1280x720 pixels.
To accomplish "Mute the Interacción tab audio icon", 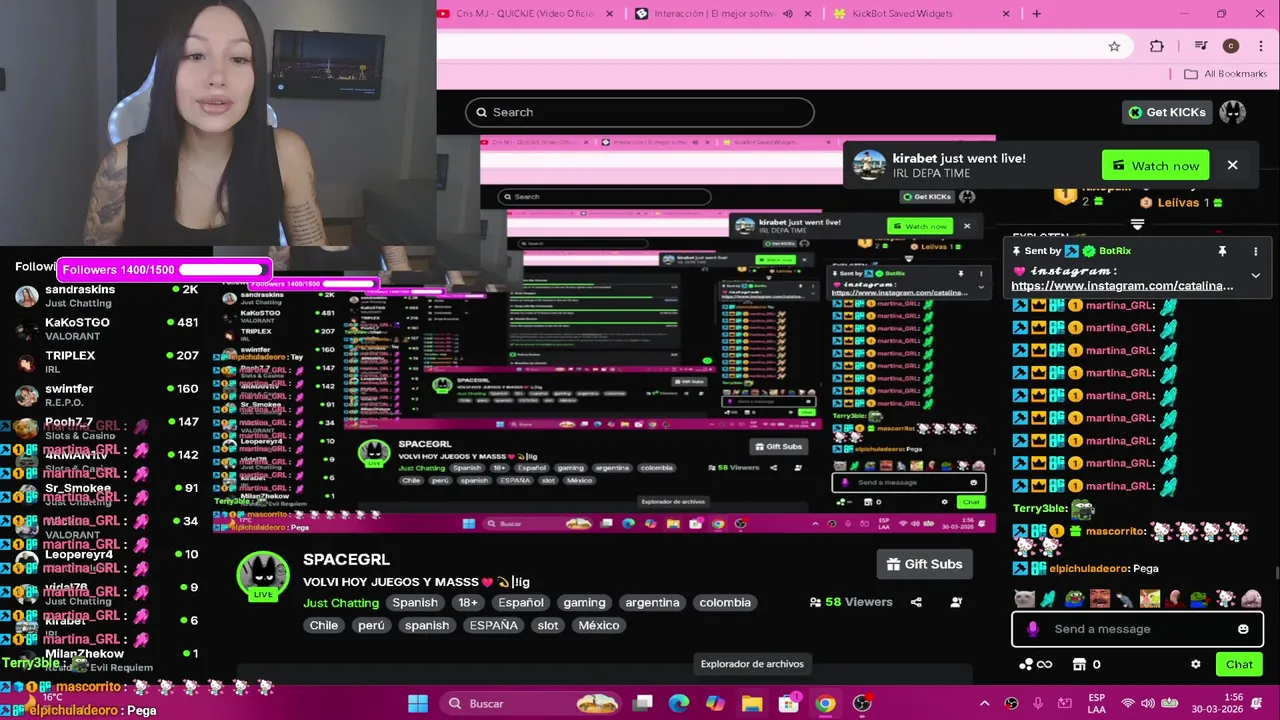I will 788,13.
